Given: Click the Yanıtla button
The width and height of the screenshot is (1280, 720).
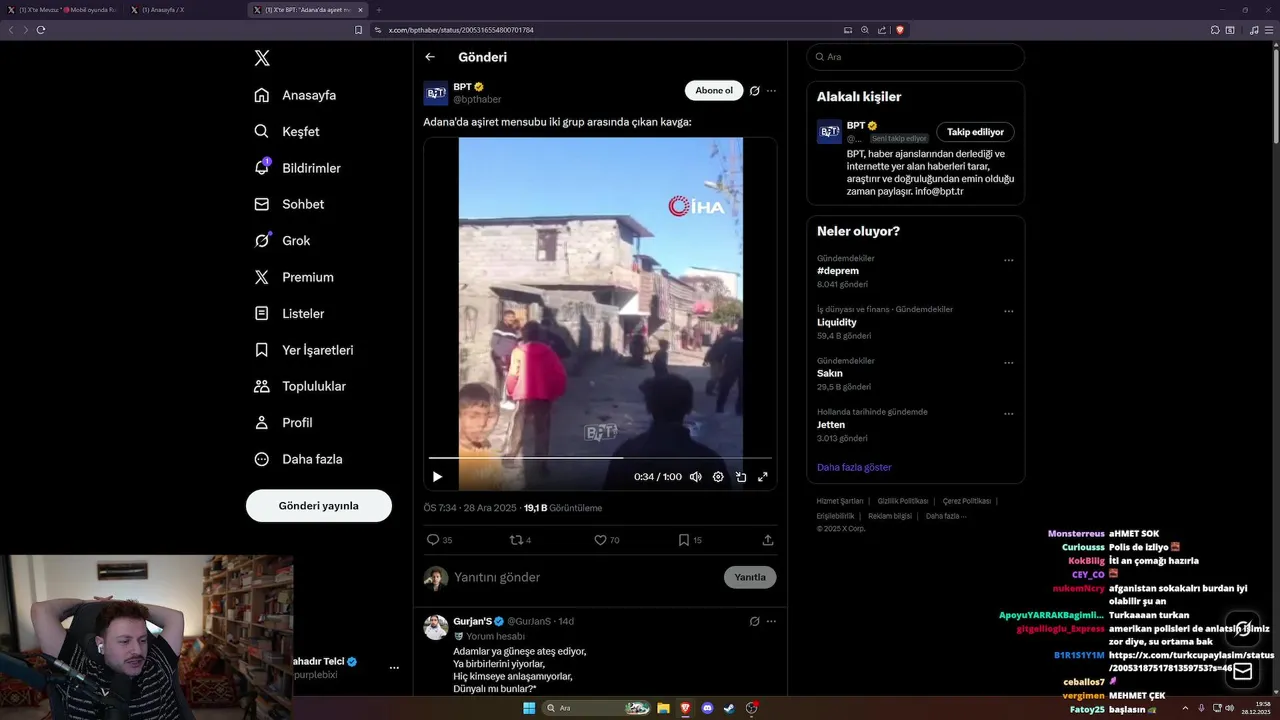Looking at the screenshot, I should (750, 577).
